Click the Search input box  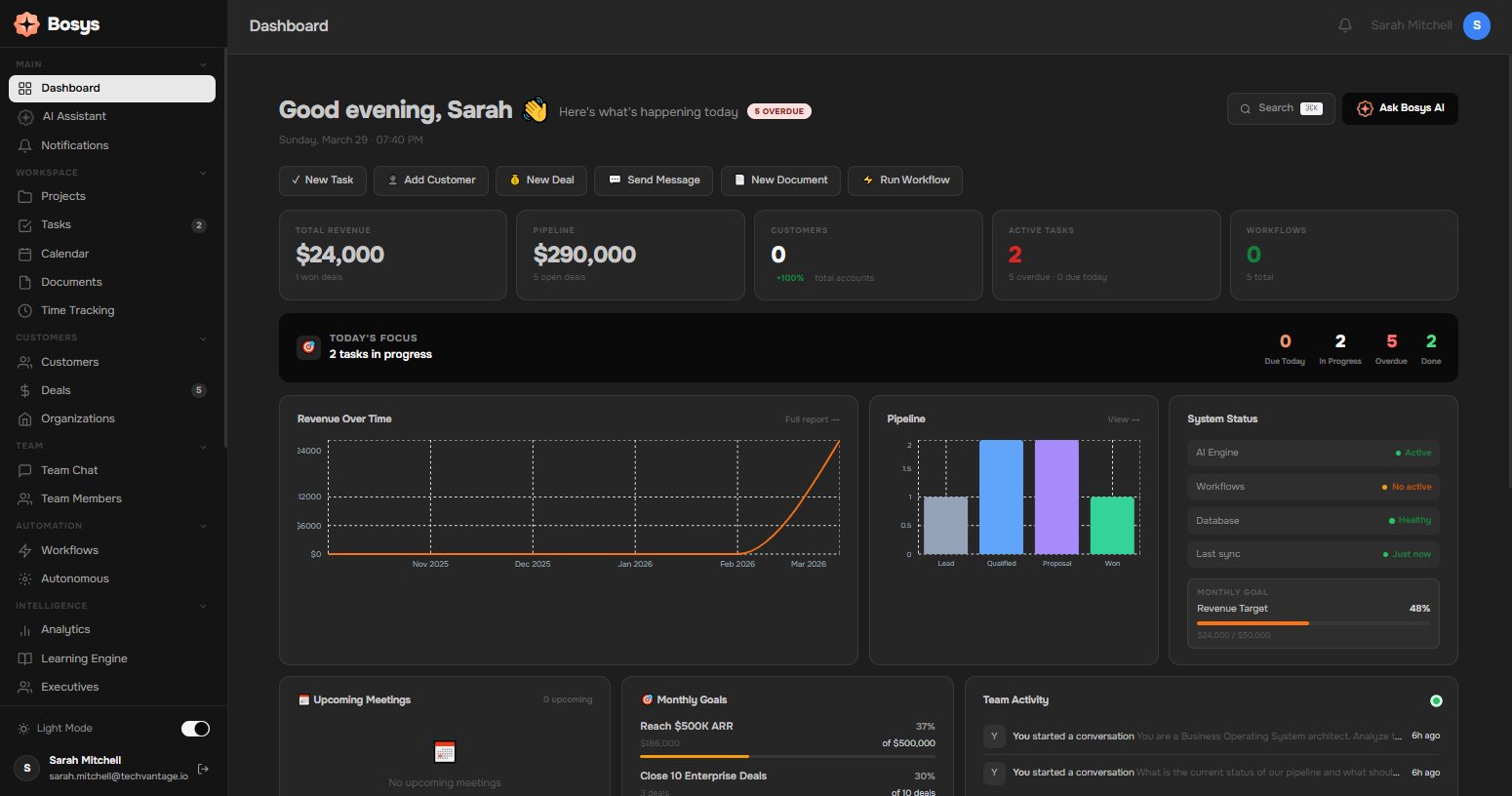pos(1280,108)
